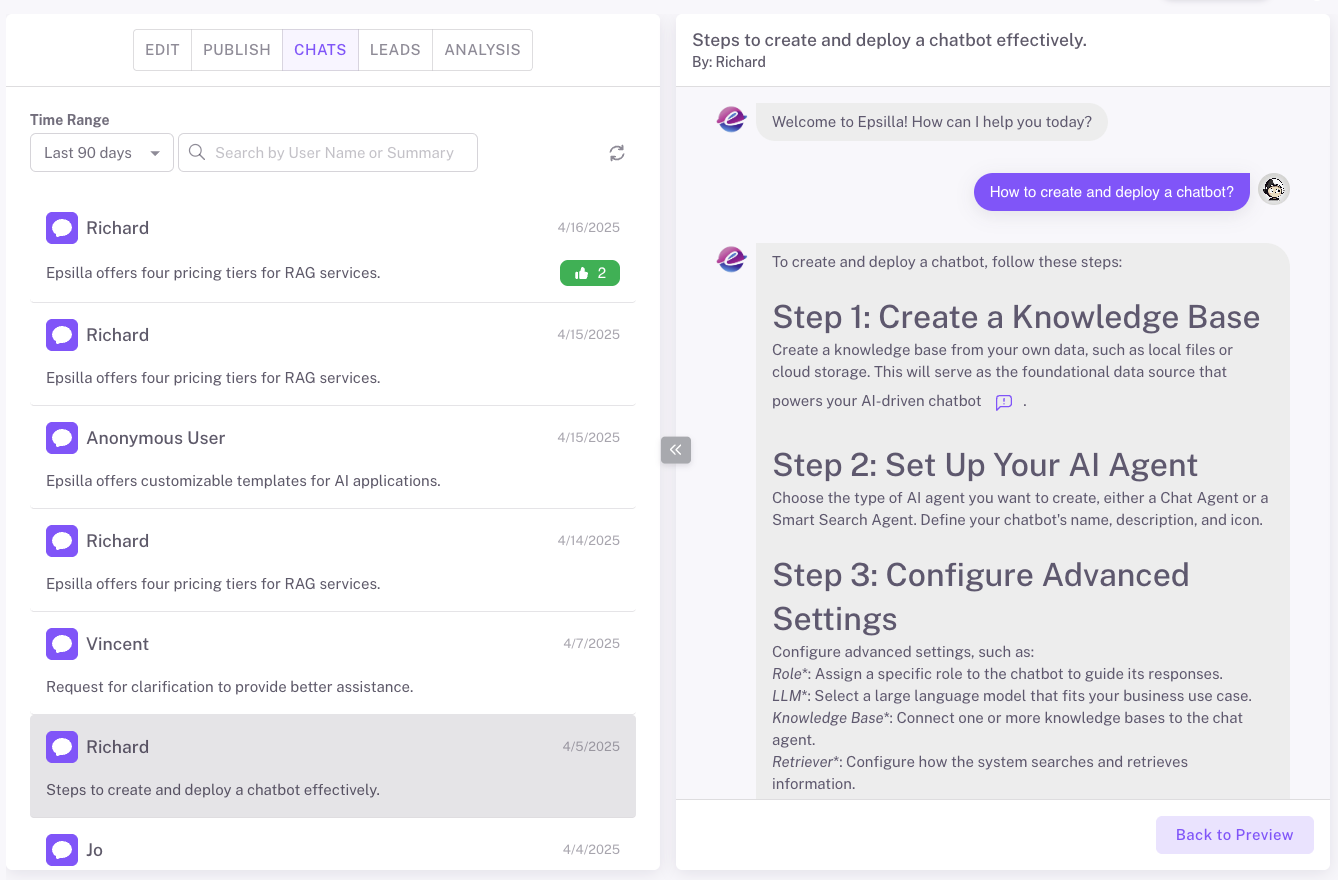
Task: Open Vincent's request for clarification chat
Action: coord(332,664)
